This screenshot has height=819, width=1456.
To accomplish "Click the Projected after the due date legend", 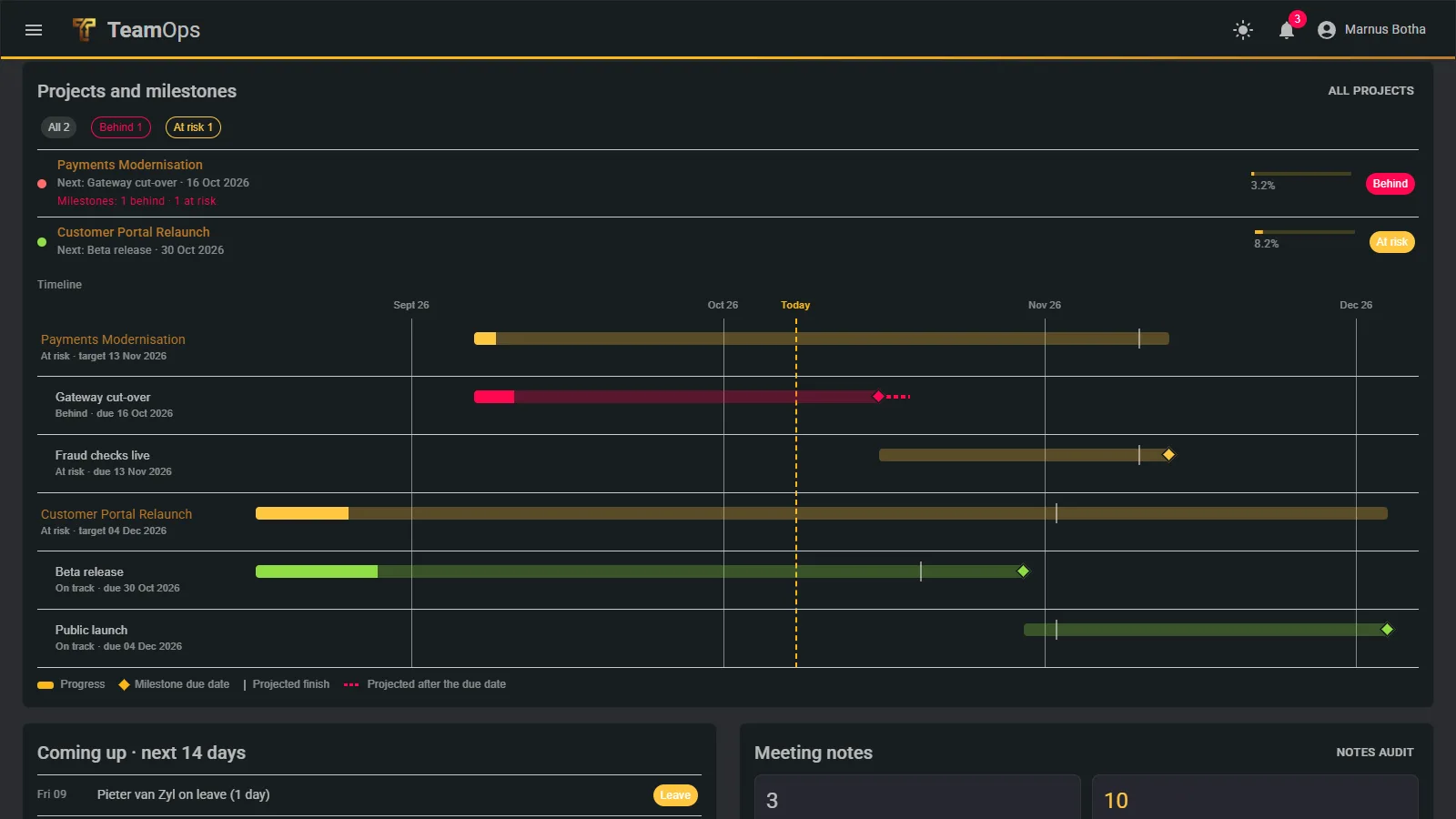I will pyautogui.click(x=425, y=684).
